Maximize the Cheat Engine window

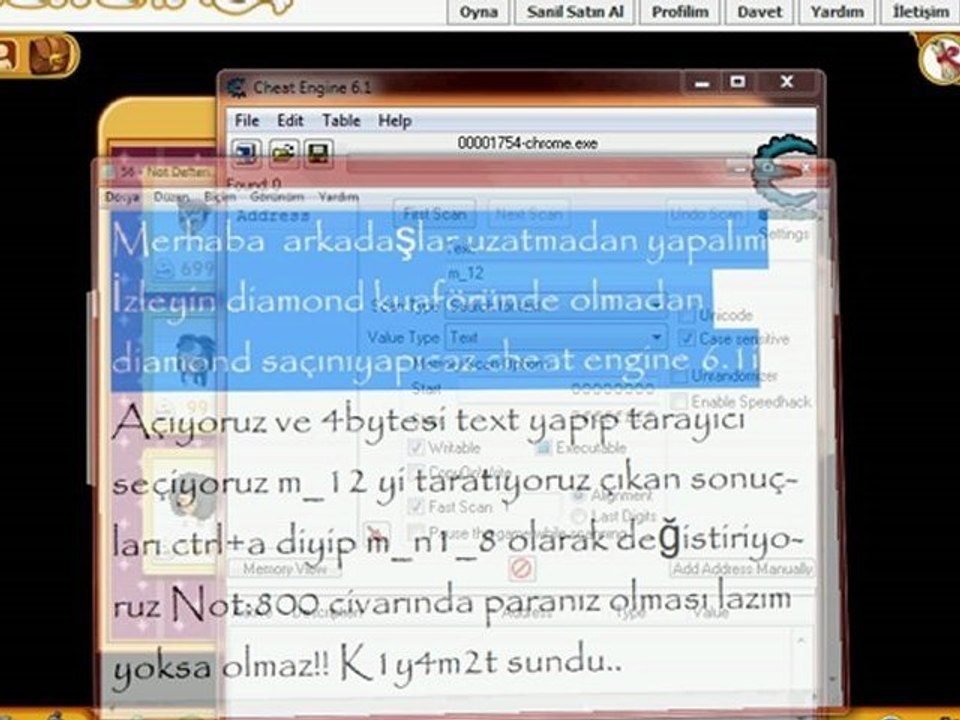pyautogui.click(x=738, y=82)
